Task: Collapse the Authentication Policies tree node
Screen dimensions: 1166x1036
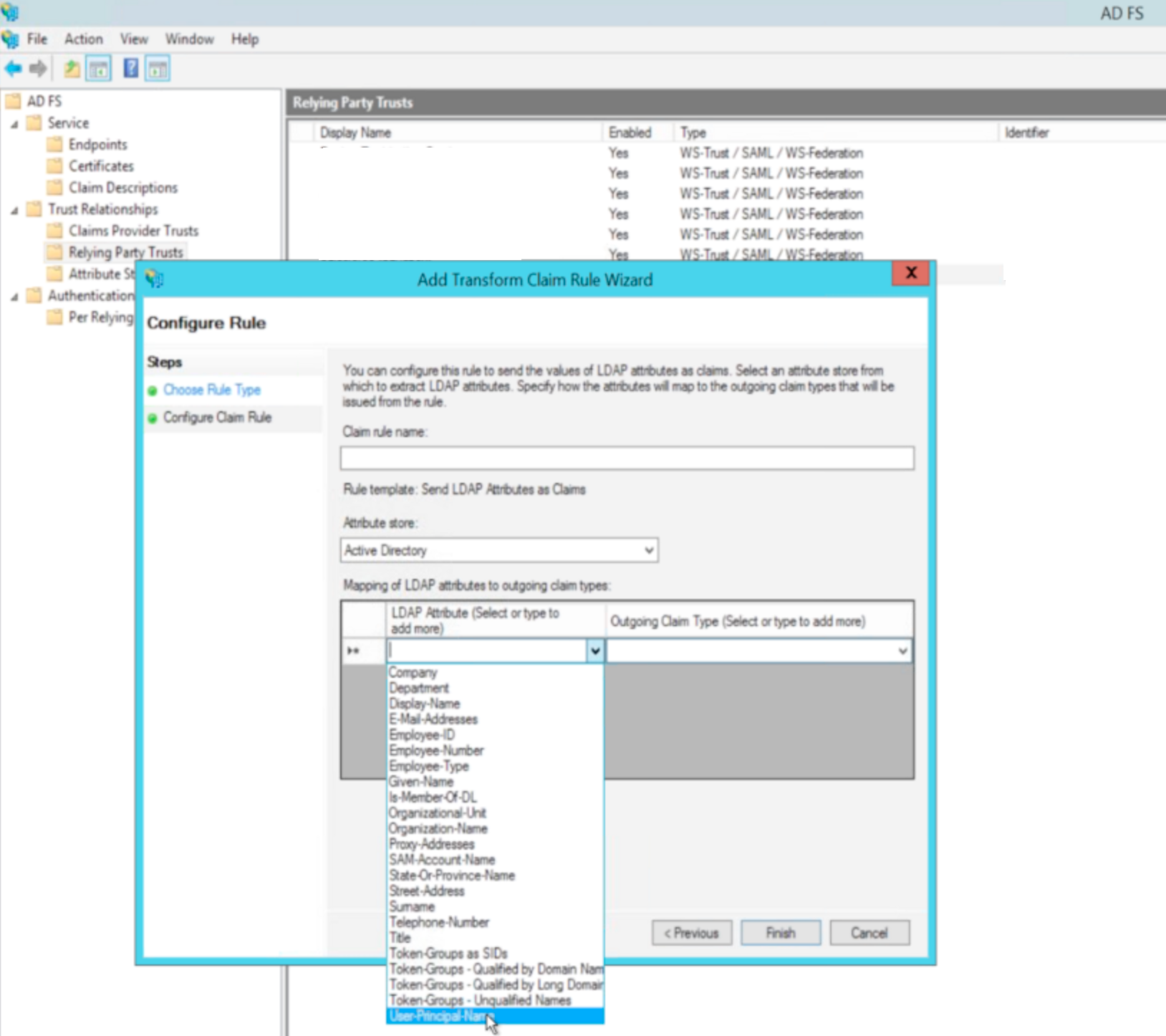Action: coord(14,297)
